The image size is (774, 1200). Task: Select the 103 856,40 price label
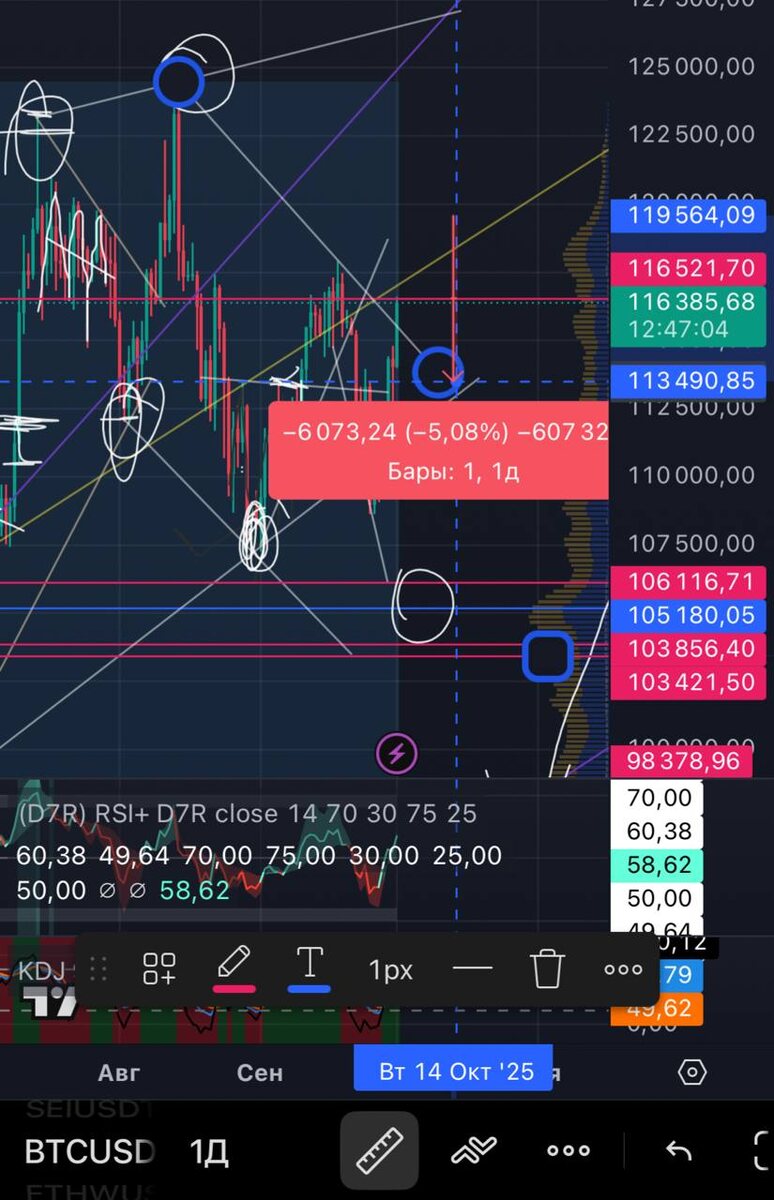(687, 649)
